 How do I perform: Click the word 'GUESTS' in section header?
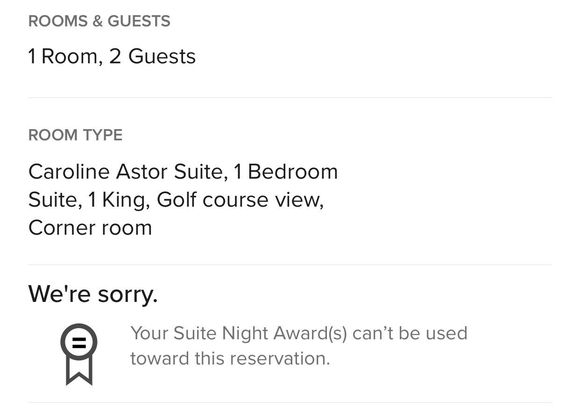(139, 21)
